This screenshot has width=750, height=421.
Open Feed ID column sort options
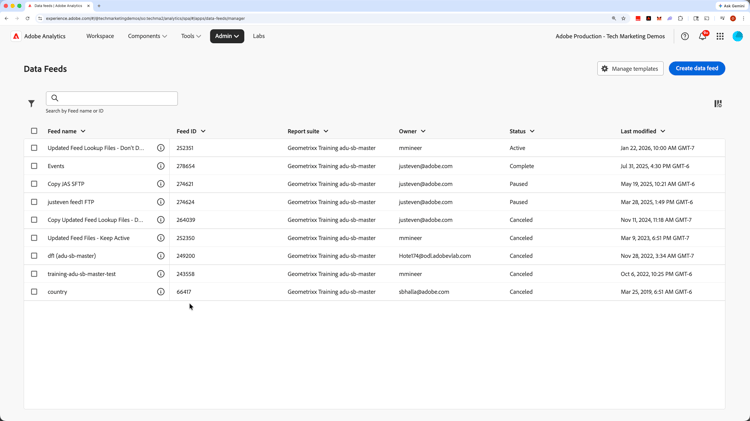203,131
